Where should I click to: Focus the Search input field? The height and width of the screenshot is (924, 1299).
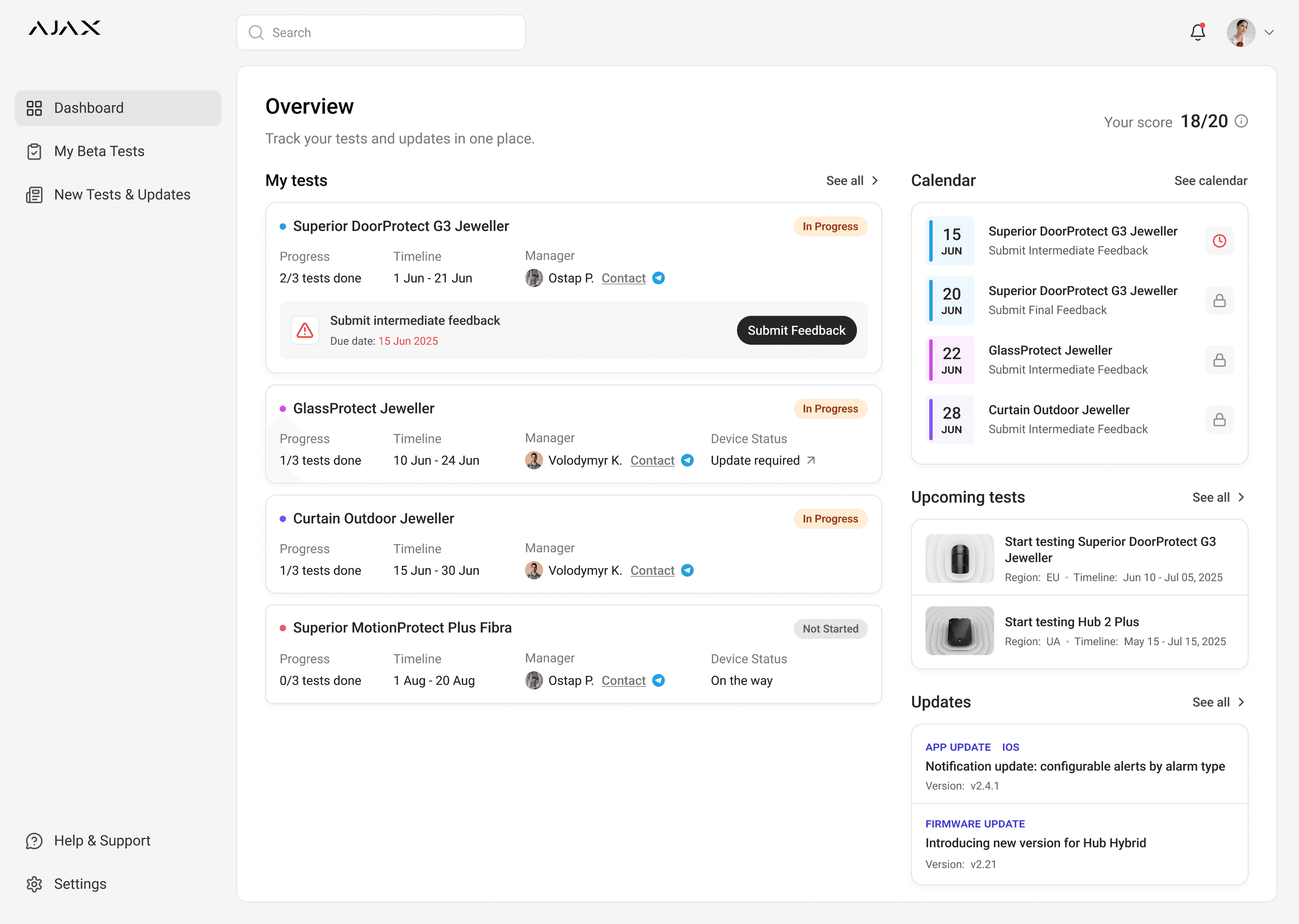tap(381, 32)
